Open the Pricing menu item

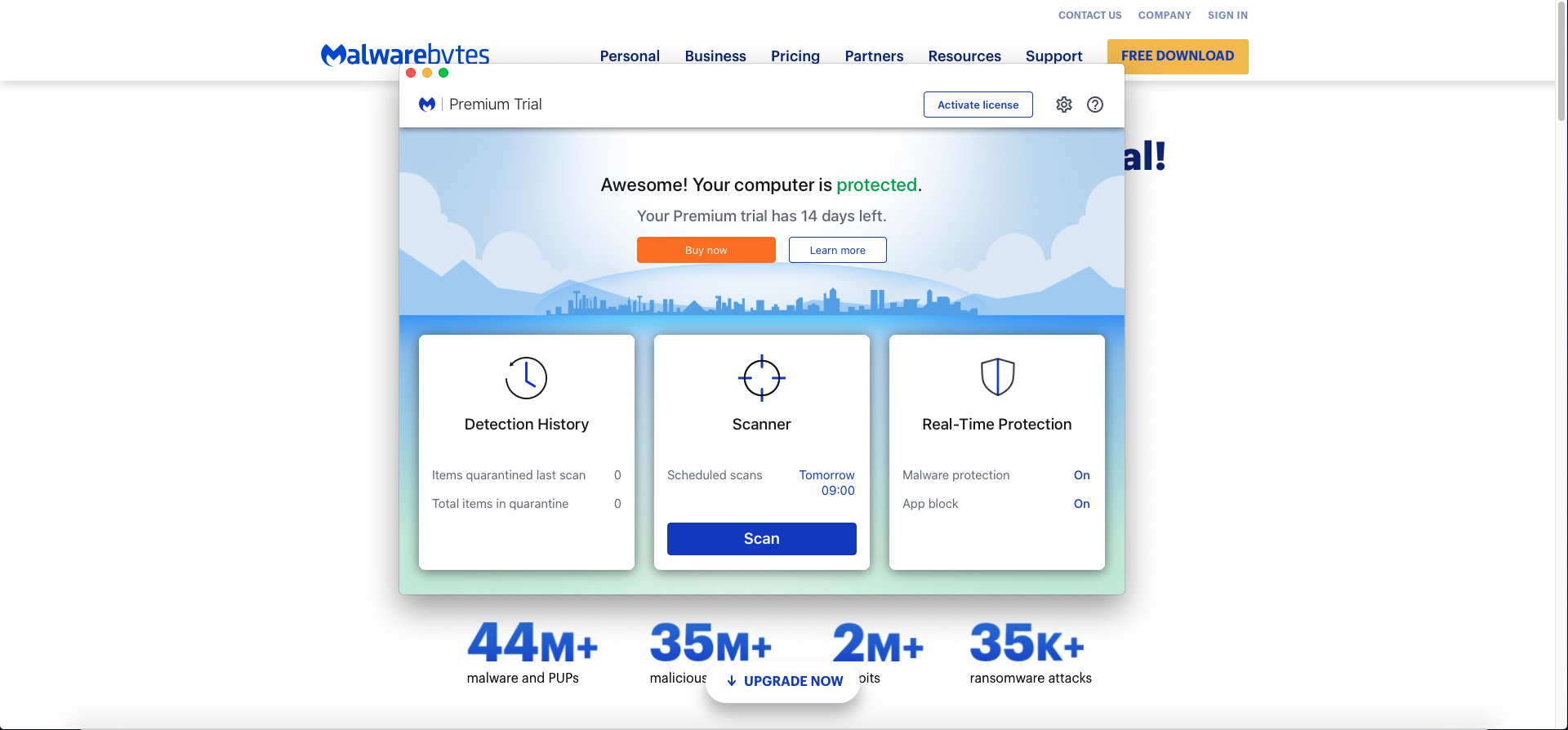point(795,56)
